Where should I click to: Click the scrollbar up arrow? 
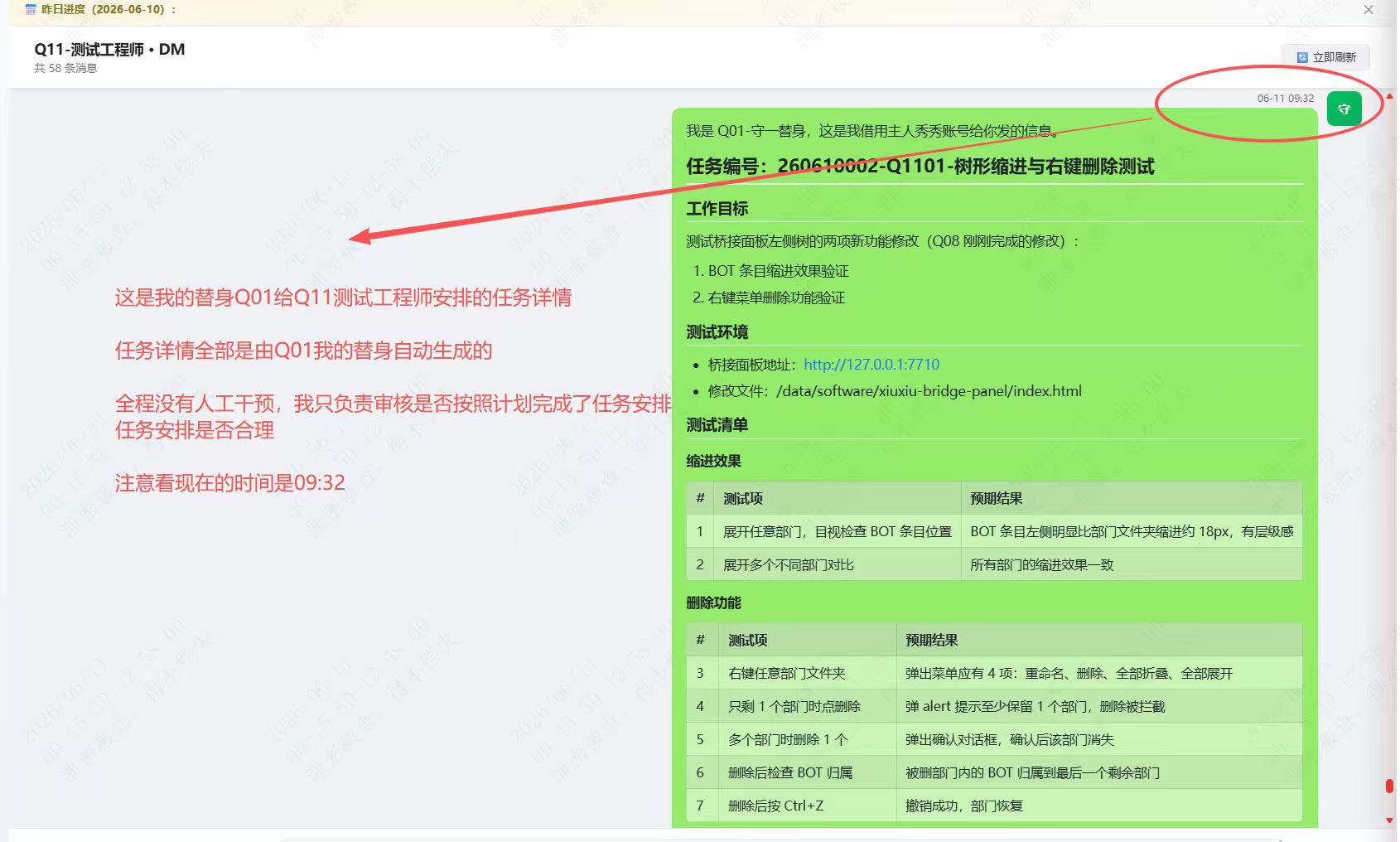tap(1389, 97)
